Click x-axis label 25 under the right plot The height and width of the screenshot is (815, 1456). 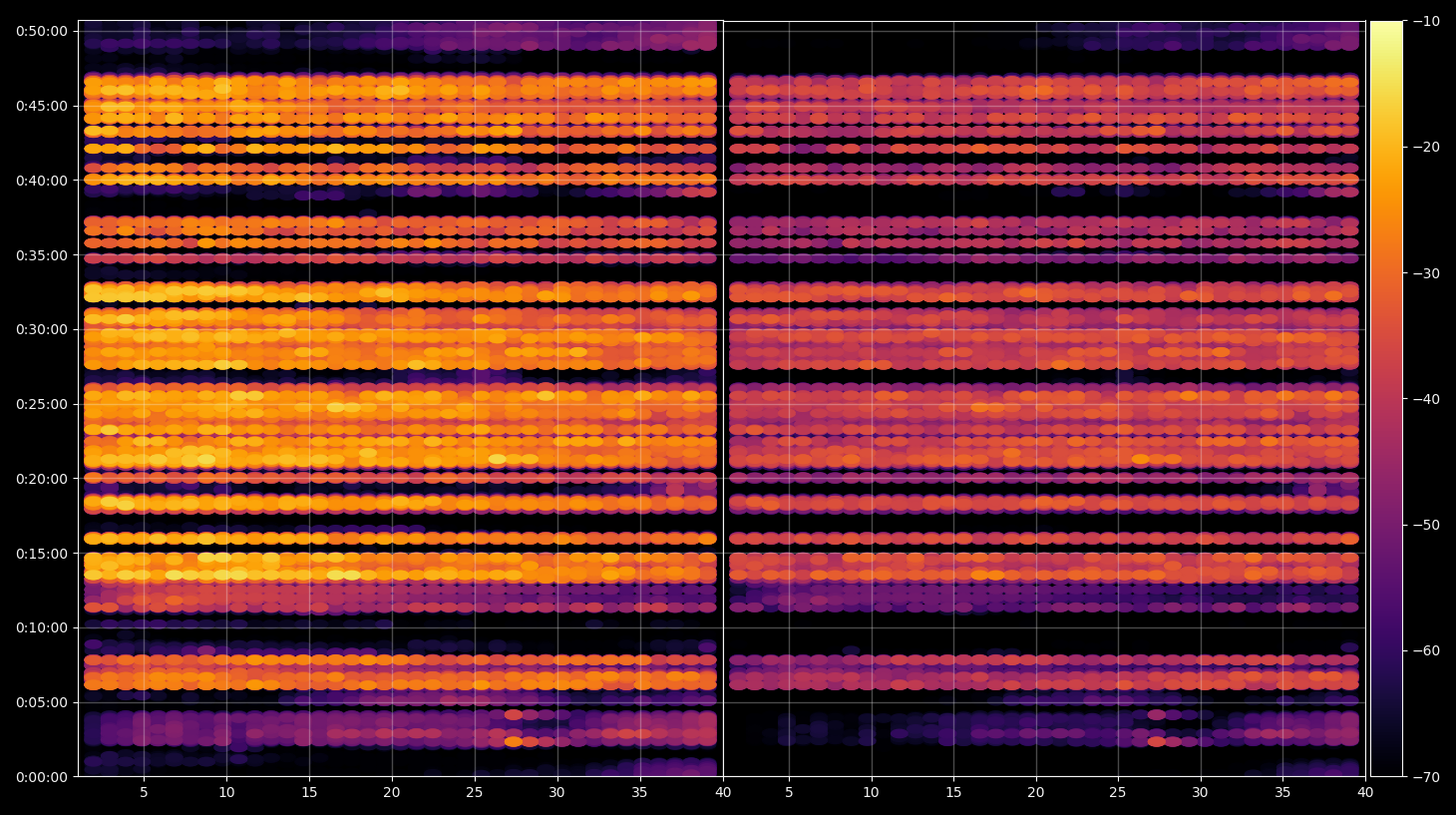(x=1118, y=793)
